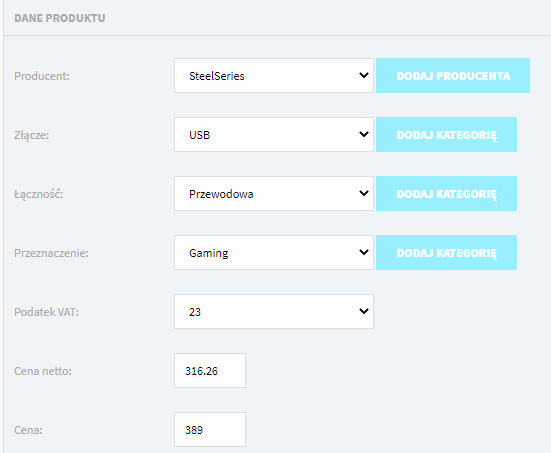Image resolution: width=551 pixels, height=453 pixels.
Task: Focus the Cena netto input field
Action: tap(210, 370)
